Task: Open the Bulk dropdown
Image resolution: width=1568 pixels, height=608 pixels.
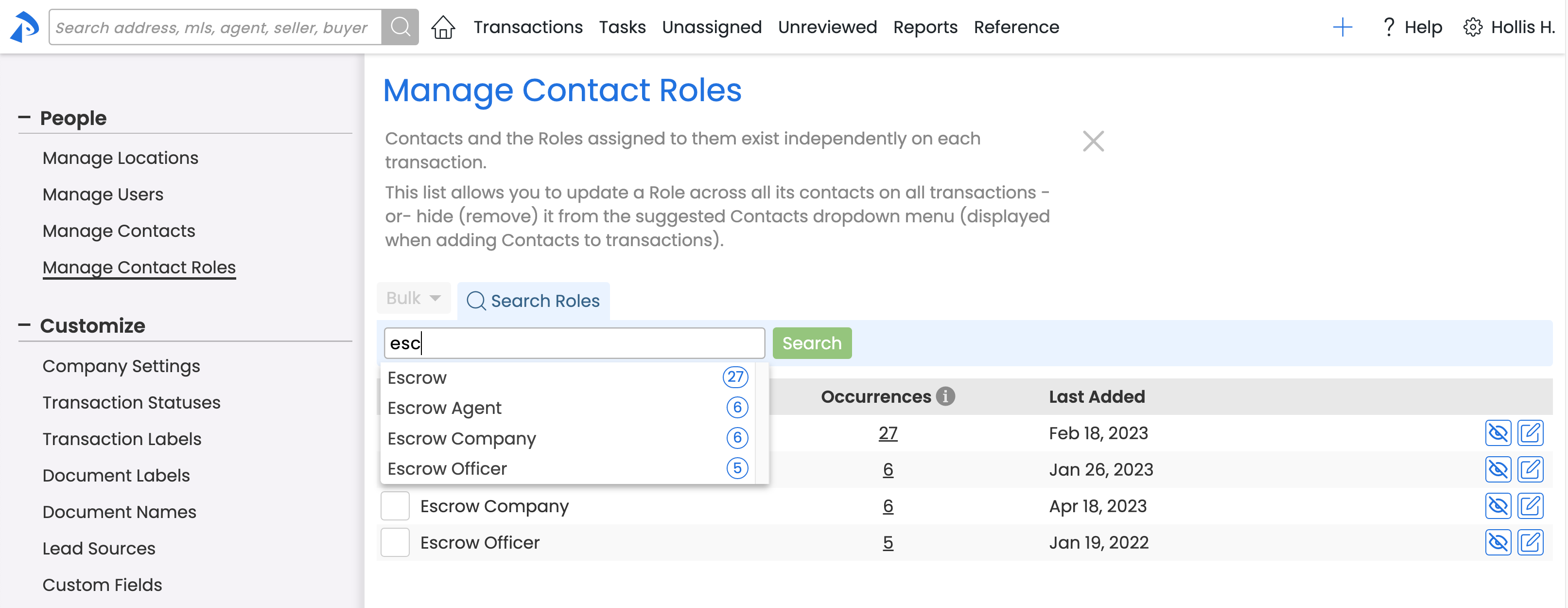Action: 413,299
